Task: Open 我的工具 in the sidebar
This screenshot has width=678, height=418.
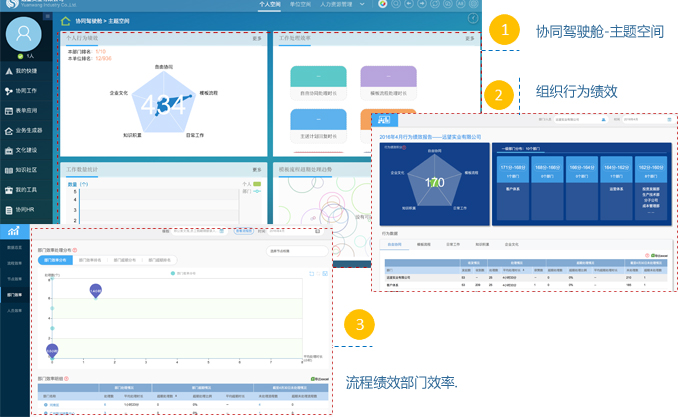Action: coord(28,189)
